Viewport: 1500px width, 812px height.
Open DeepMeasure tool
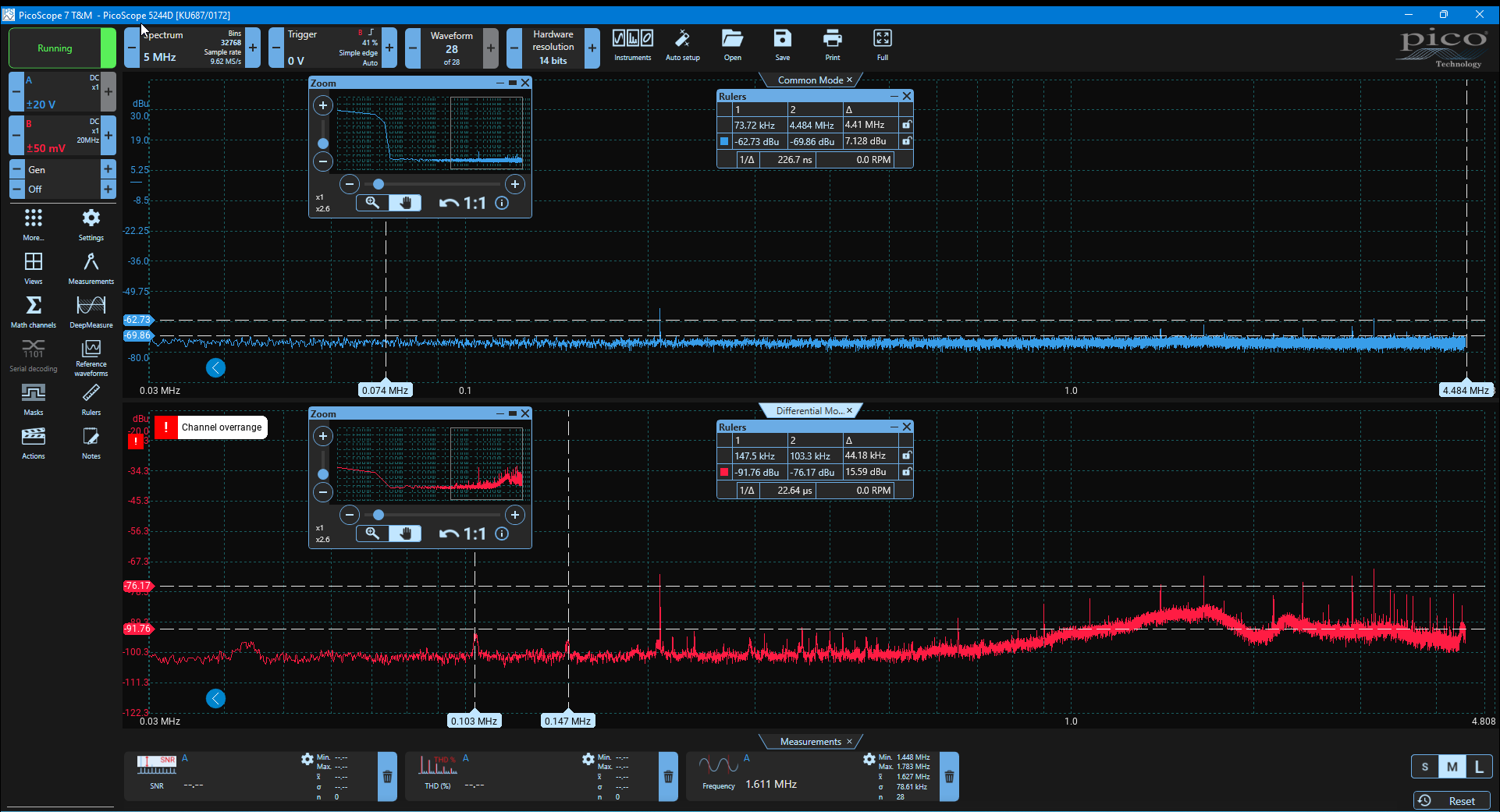click(x=91, y=312)
